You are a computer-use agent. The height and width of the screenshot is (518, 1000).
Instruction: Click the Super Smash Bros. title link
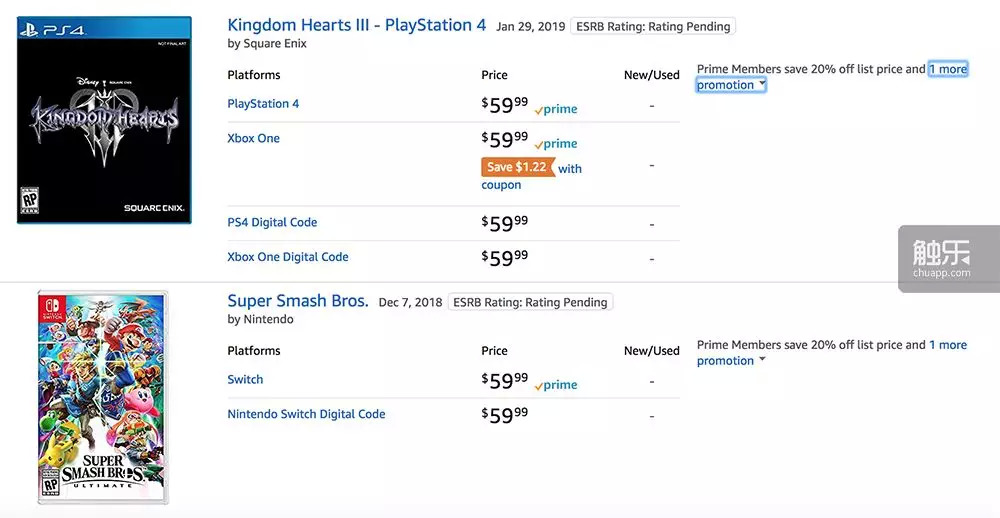coord(298,301)
